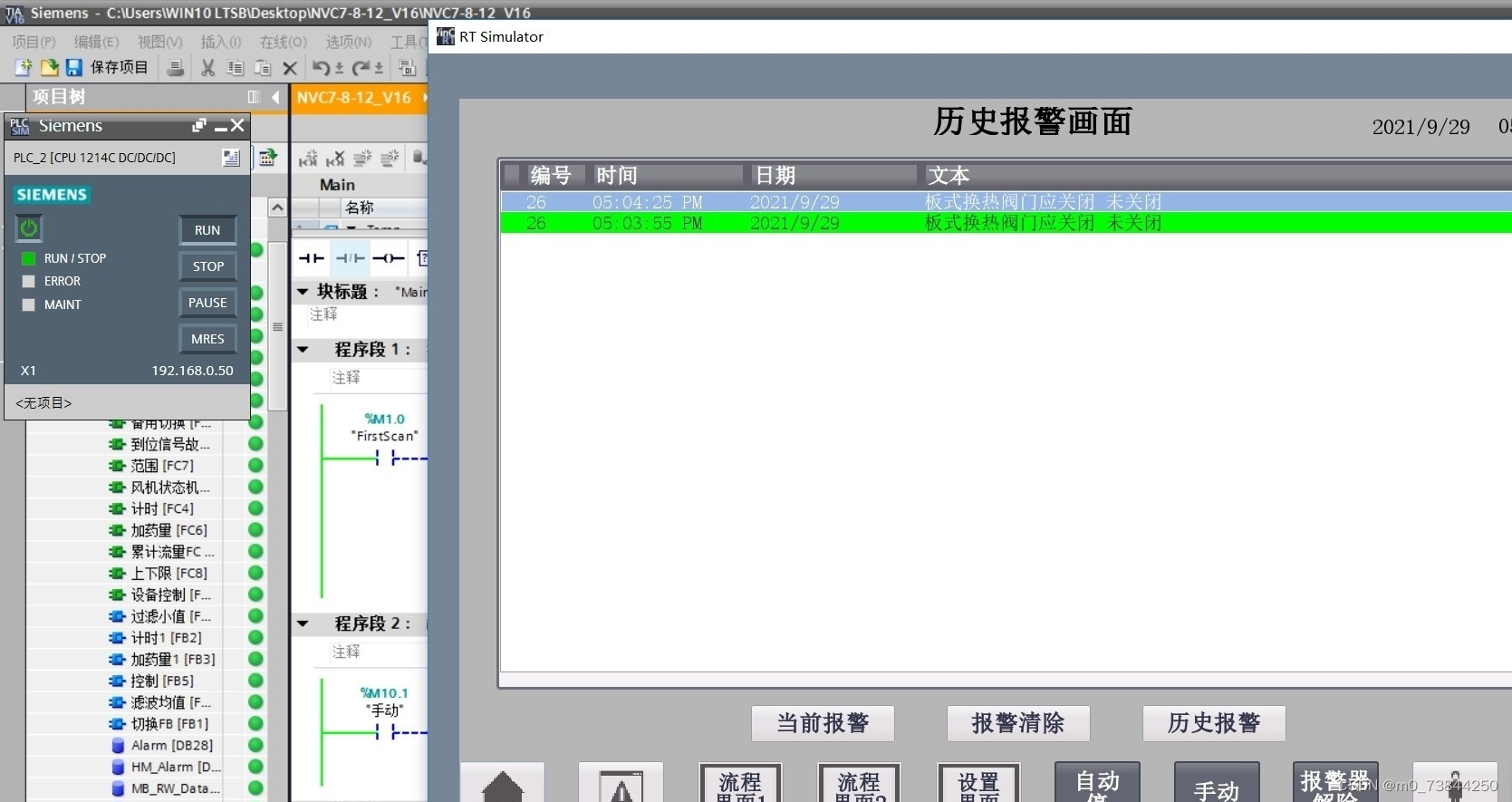The width and height of the screenshot is (1512, 802).
Task: Save the project with 保存项目
Action: [x=107, y=67]
